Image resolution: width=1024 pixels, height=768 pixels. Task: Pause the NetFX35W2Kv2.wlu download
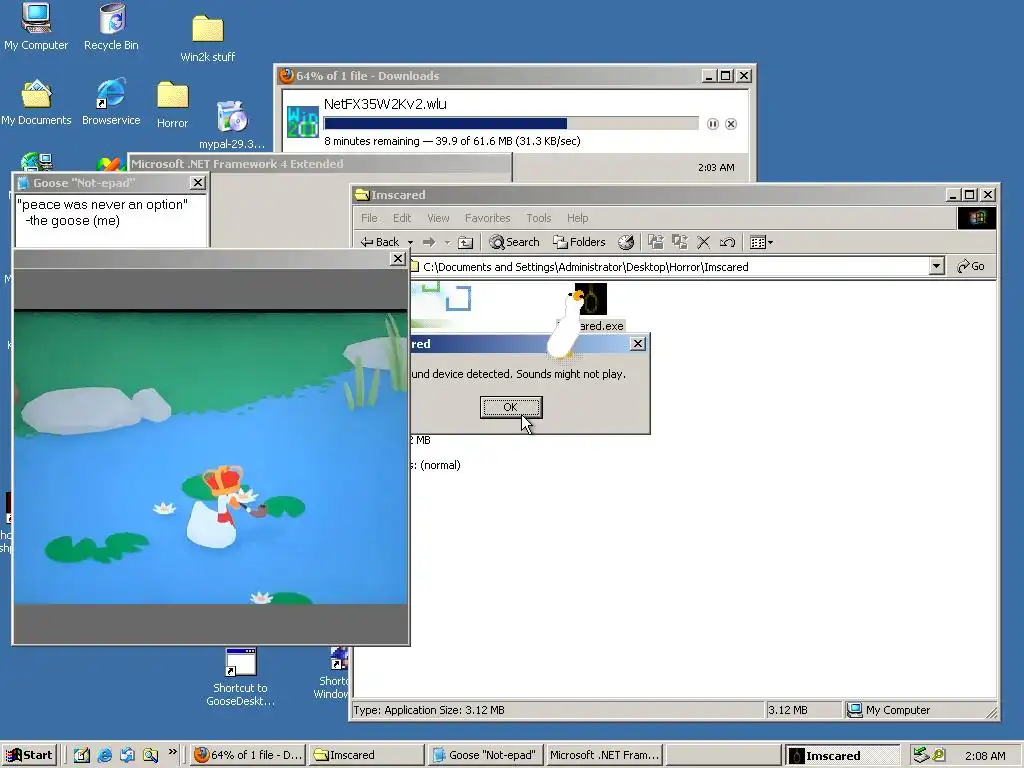(x=712, y=124)
